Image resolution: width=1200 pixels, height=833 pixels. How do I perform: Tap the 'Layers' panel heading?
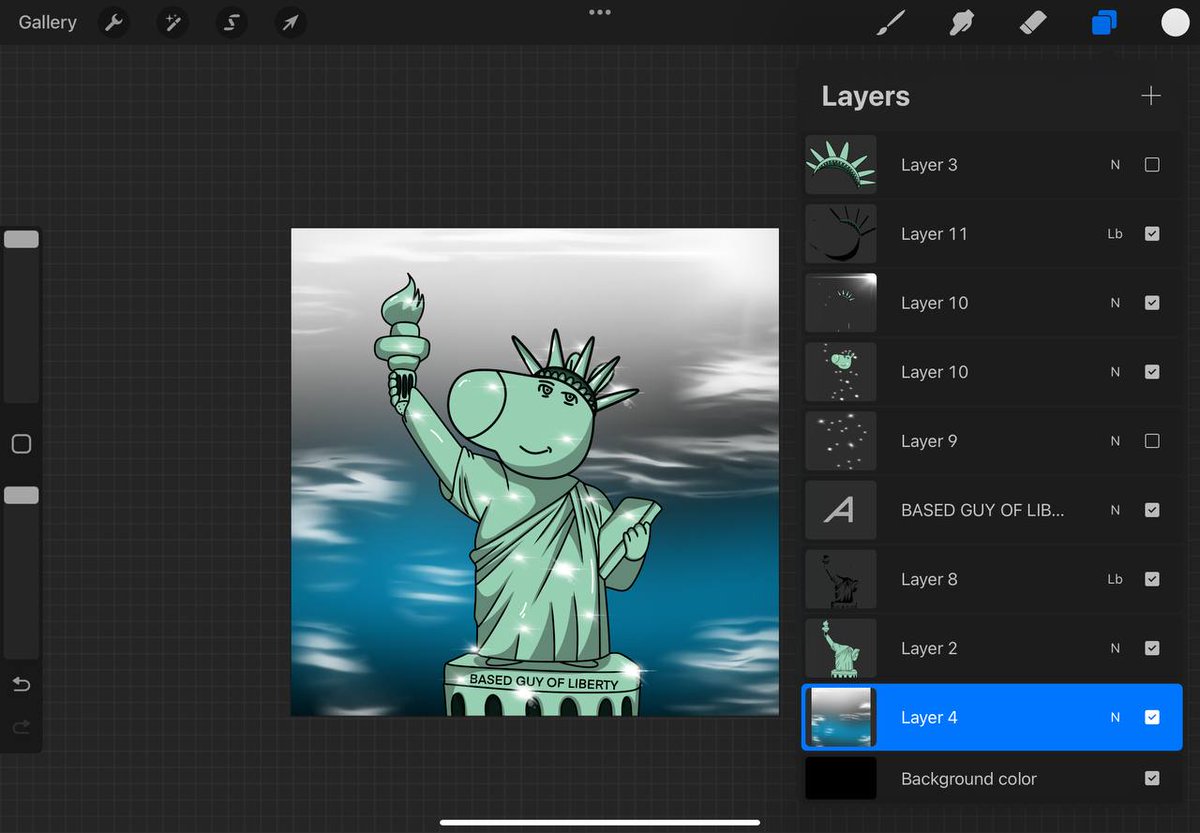tap(865, 96)
